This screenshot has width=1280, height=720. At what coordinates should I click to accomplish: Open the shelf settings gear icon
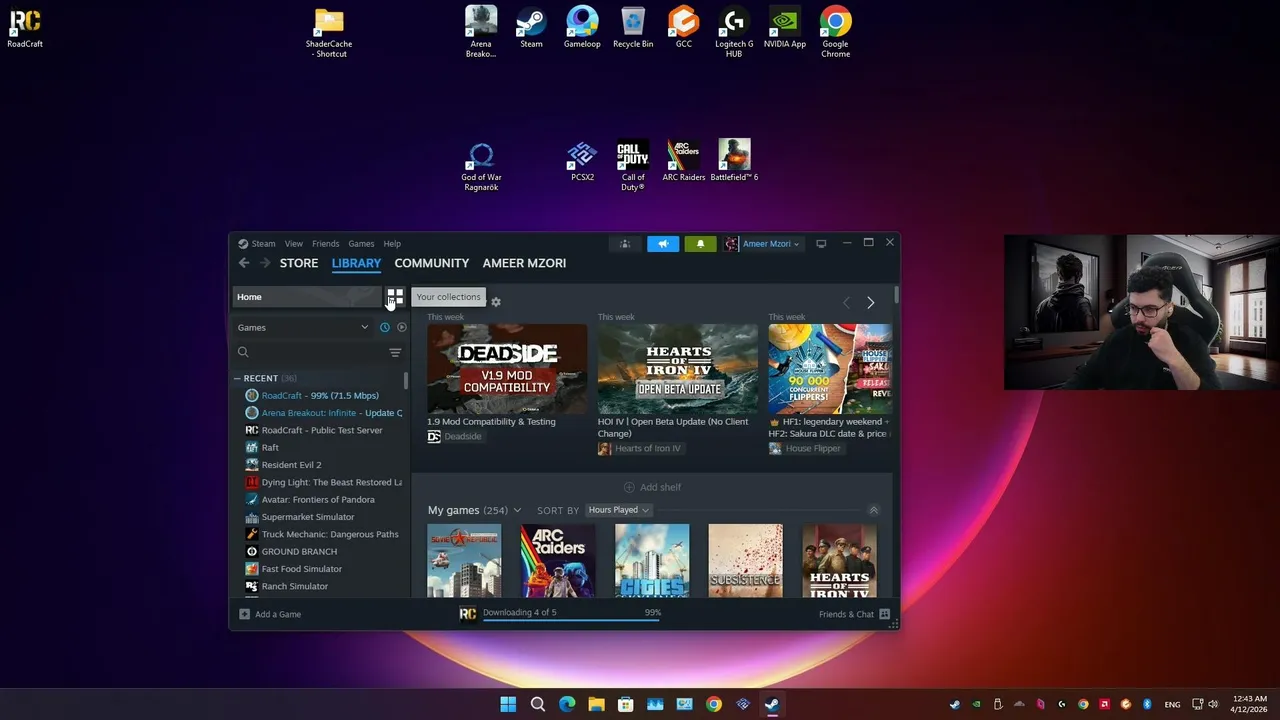click(495, 301)
